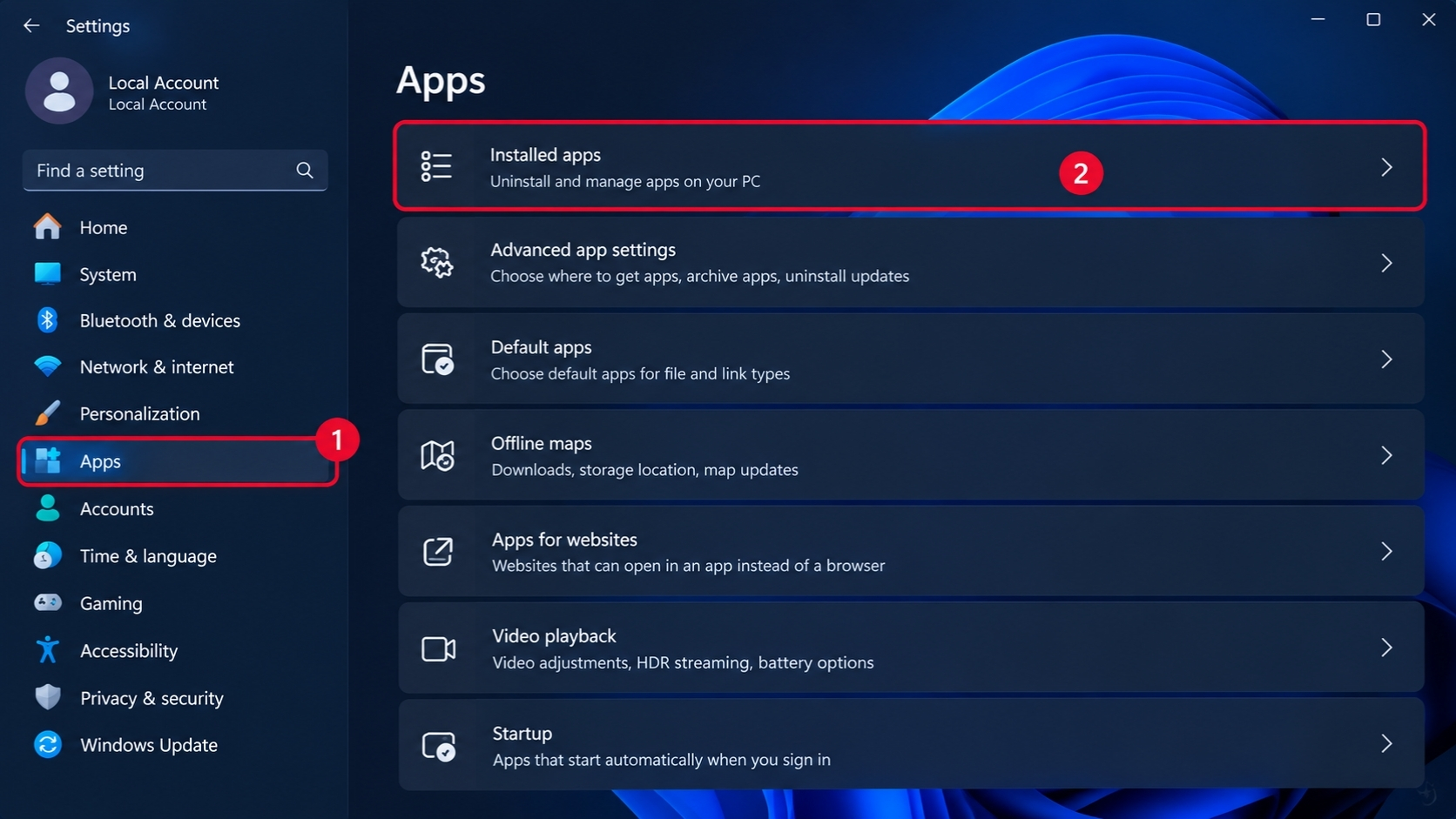Click the Time & language clock icon
Screen dimensions: 1456x819
point(48,555)
